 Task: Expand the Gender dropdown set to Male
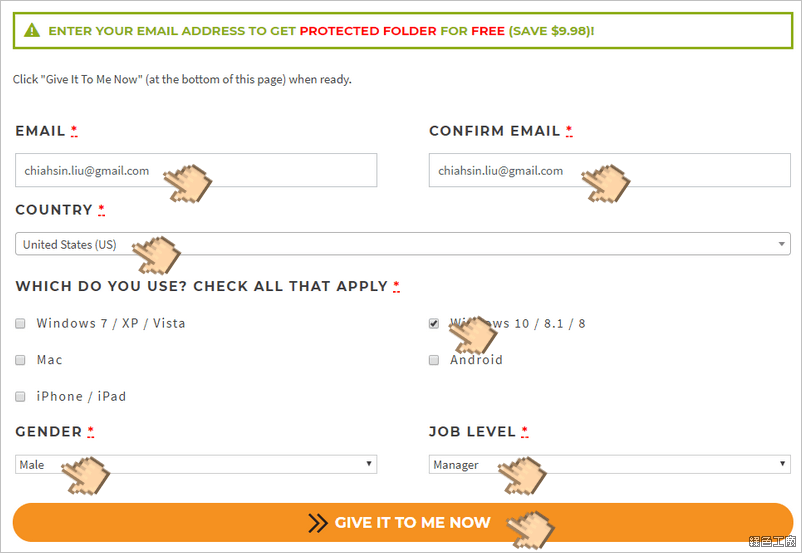196,464
